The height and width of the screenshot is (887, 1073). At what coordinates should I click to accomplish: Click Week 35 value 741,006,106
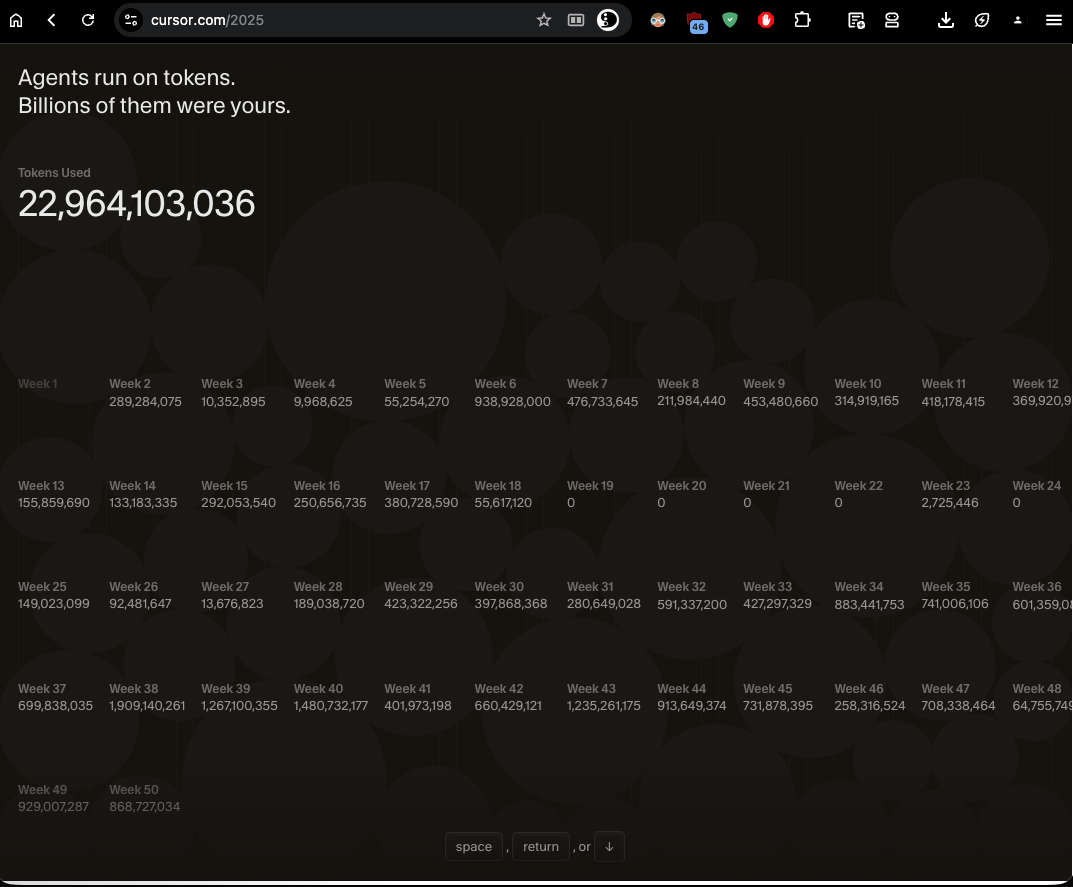click(x=955, y=604)
